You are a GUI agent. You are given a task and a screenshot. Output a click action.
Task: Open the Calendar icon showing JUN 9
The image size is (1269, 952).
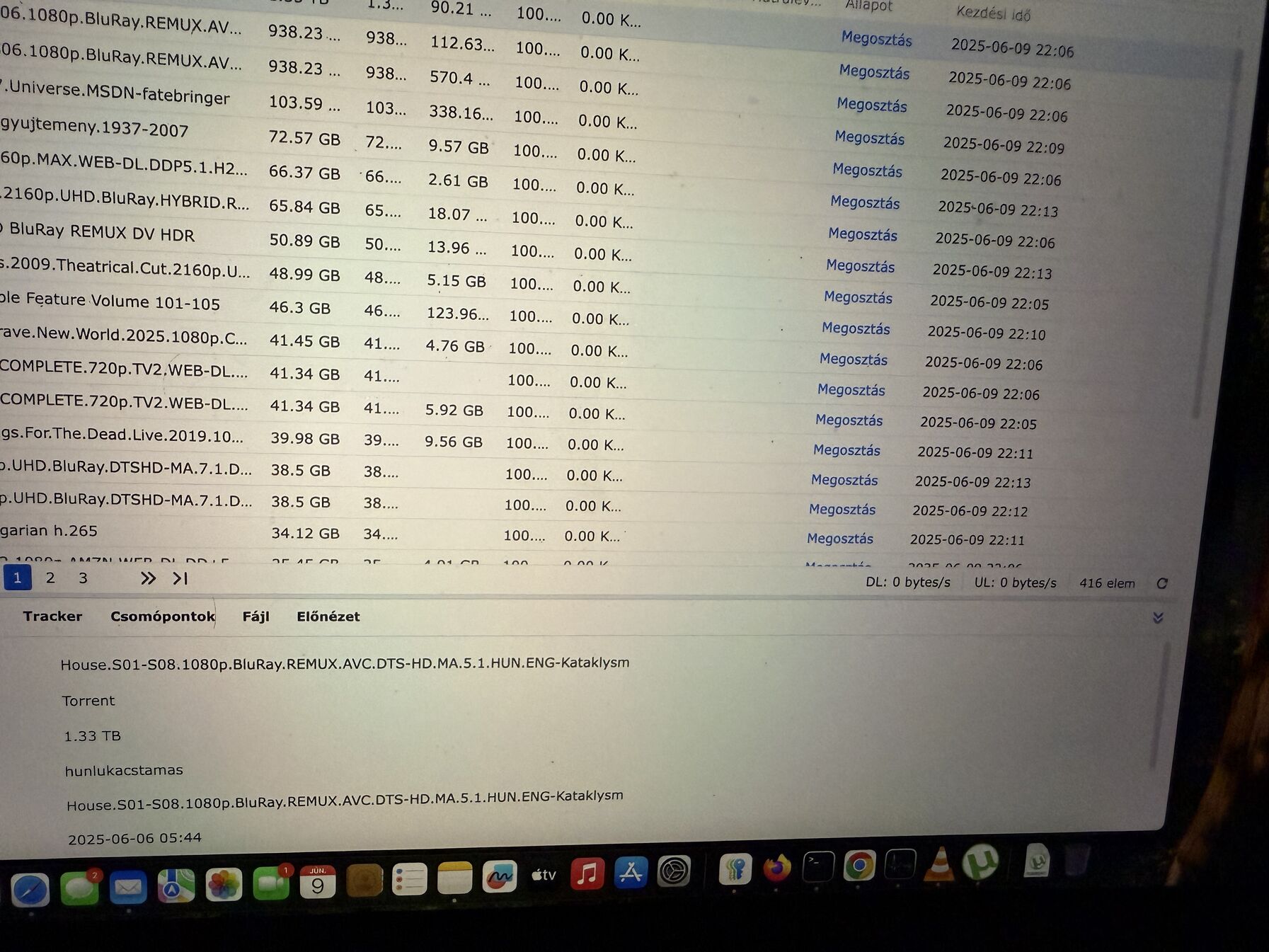click(318, 882)
